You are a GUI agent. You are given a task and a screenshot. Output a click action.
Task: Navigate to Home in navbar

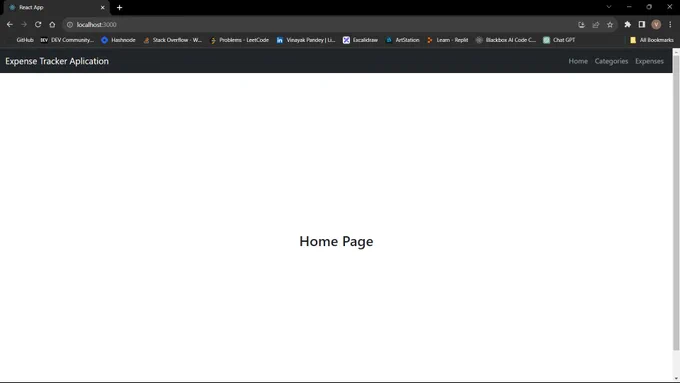578,61
